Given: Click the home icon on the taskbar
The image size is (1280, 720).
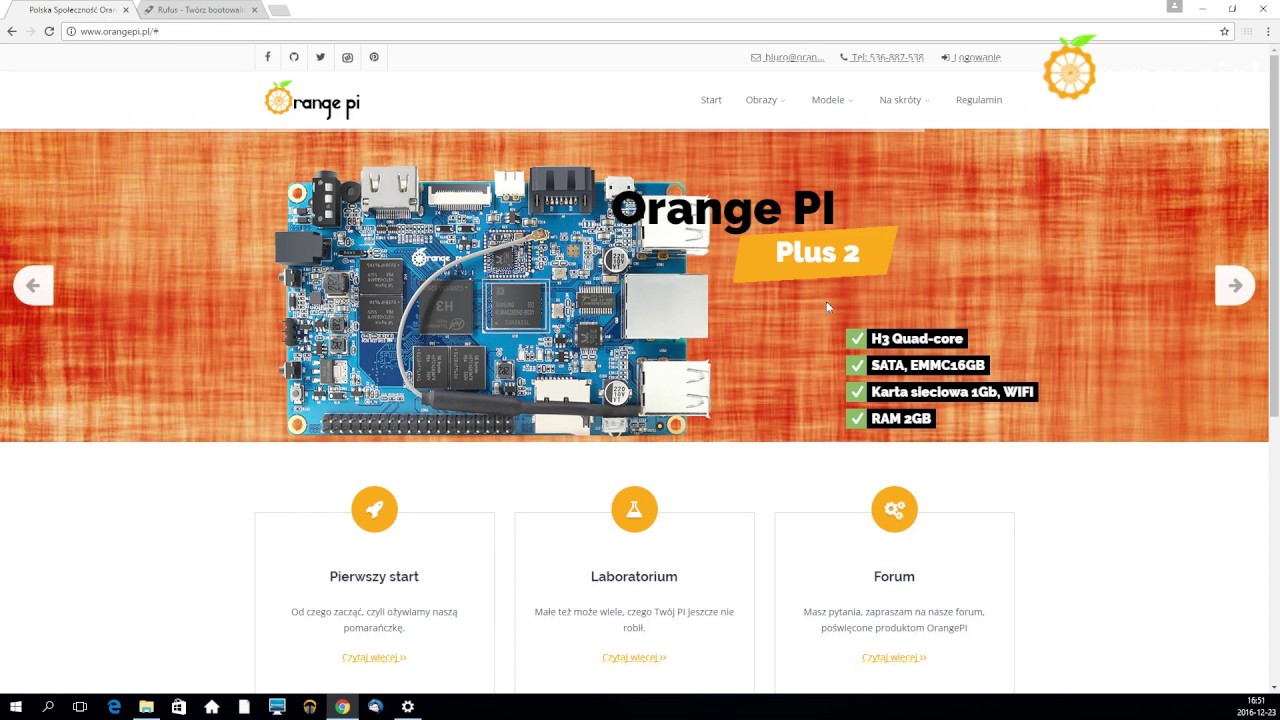Looking at the screenshot, I should [212, 706].
